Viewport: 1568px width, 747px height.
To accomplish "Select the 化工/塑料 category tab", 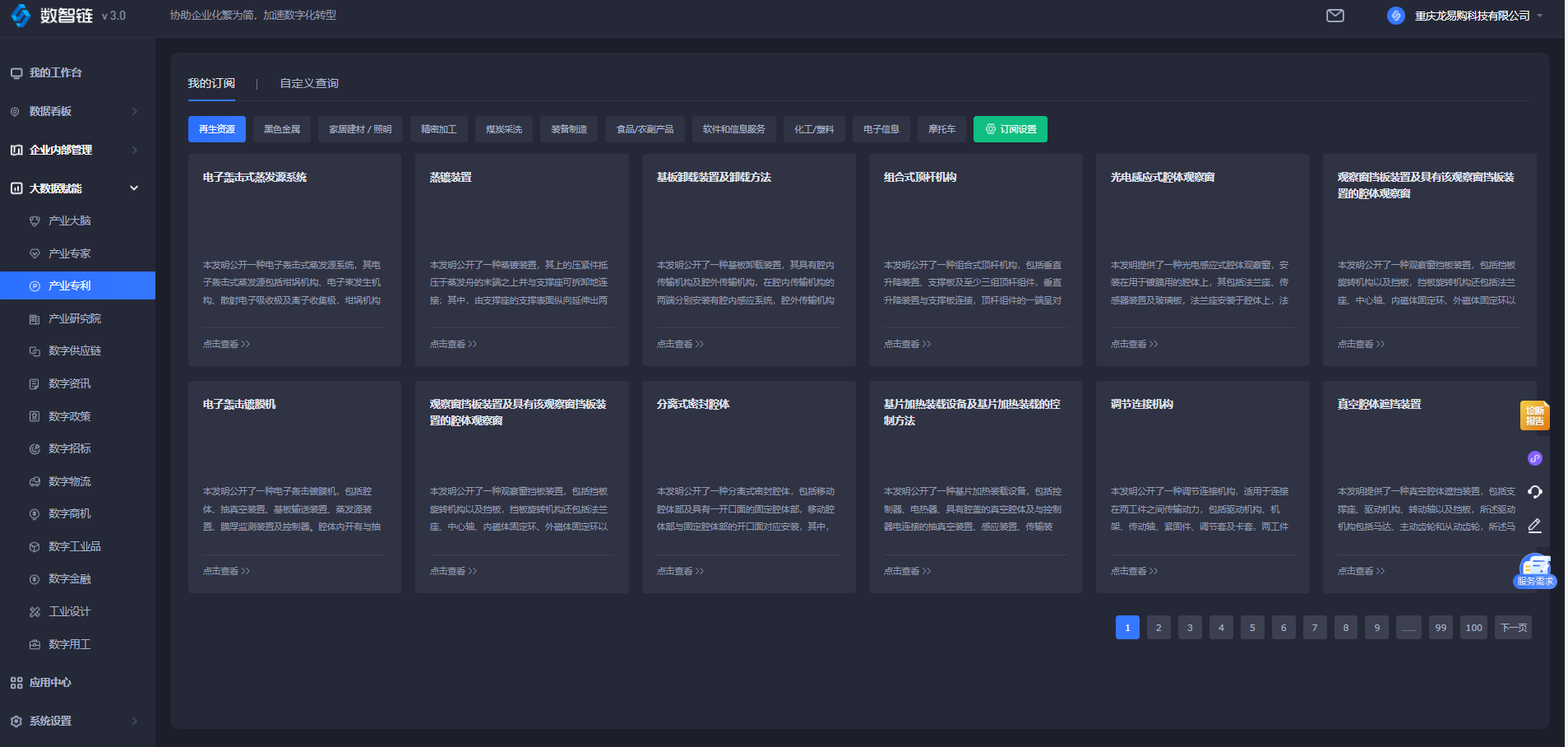I will point(814,129).
